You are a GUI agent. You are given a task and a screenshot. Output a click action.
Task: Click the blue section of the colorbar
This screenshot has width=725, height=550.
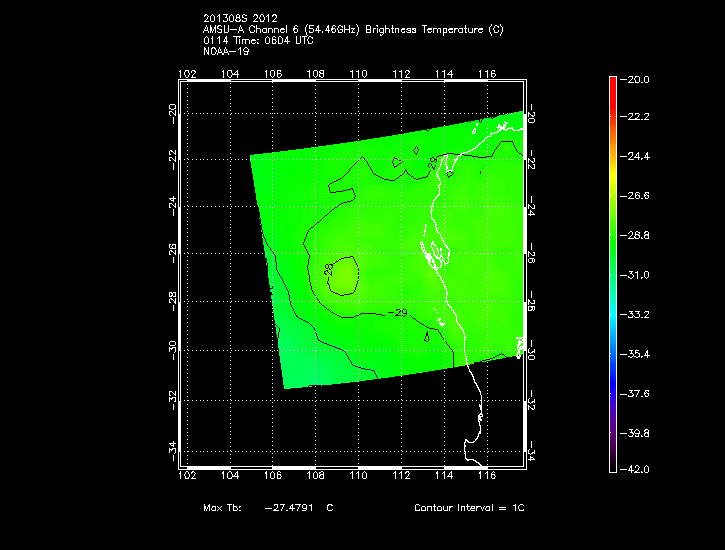(613, 370)
